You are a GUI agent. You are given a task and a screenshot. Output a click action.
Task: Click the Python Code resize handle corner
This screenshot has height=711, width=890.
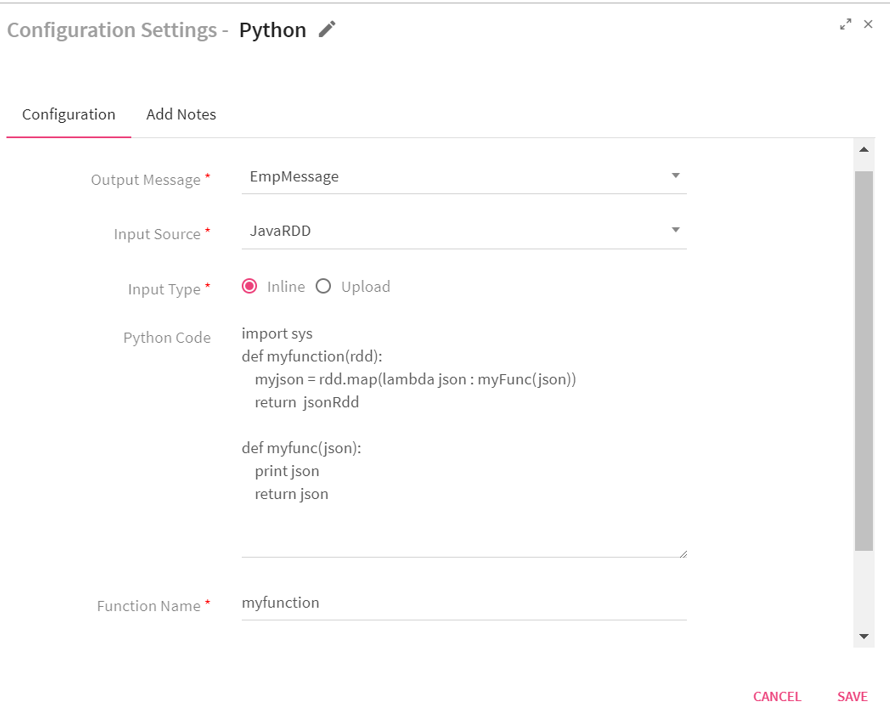683,554
